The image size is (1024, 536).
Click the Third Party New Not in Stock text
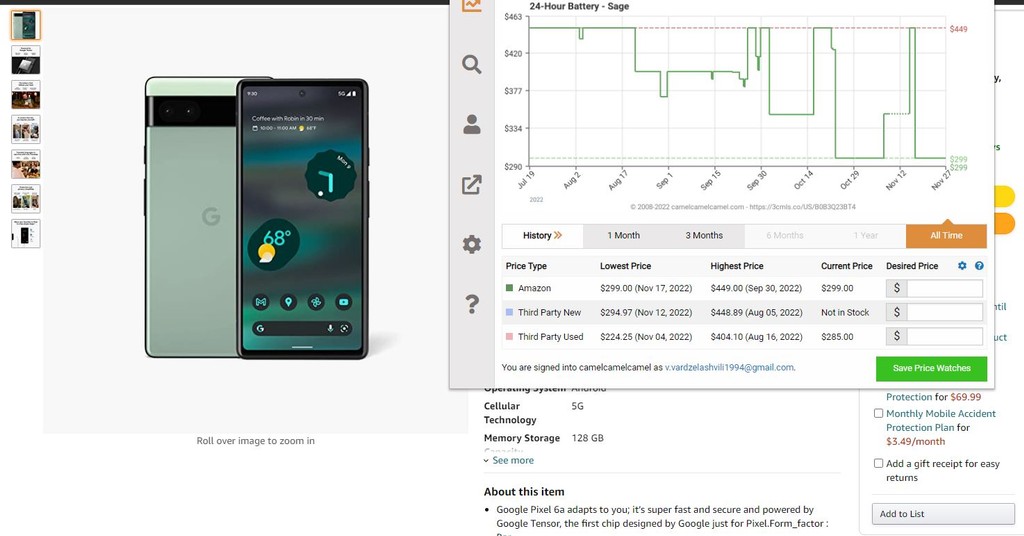pos(845,313)
